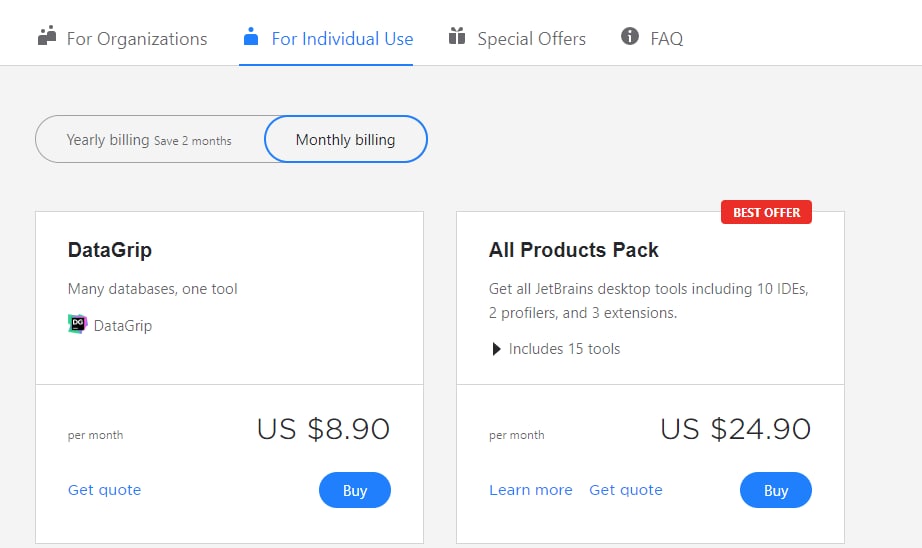Image resolution: width=922 pixels, height=548 pixels.
Task: Click the BEST OFFER badge
Action: (766, 212)
